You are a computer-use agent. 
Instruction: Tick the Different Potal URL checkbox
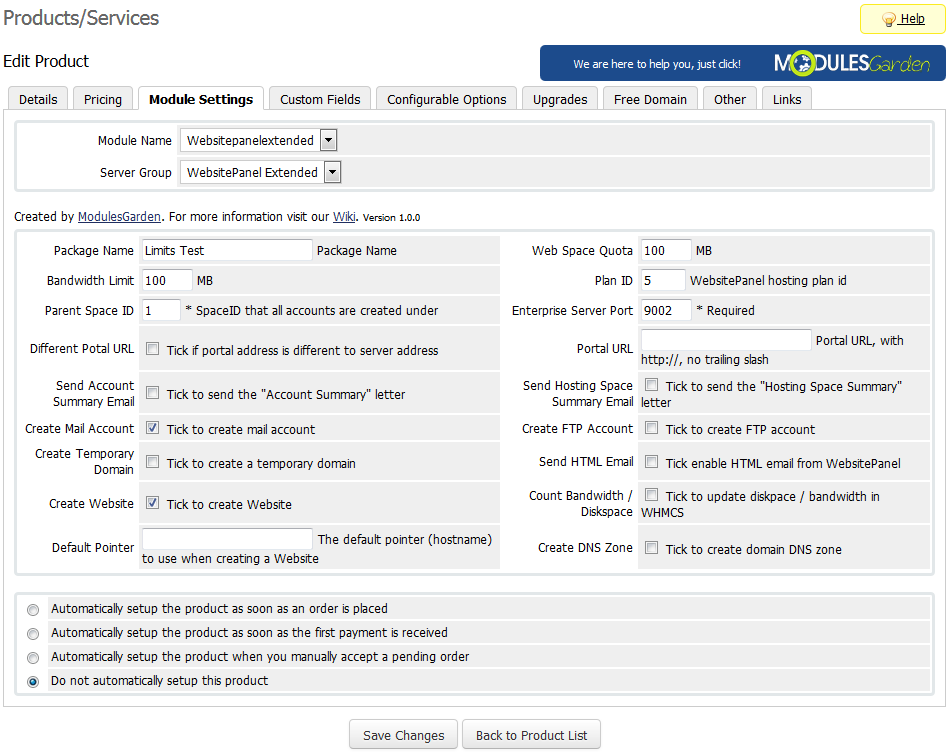pos(153,349)
